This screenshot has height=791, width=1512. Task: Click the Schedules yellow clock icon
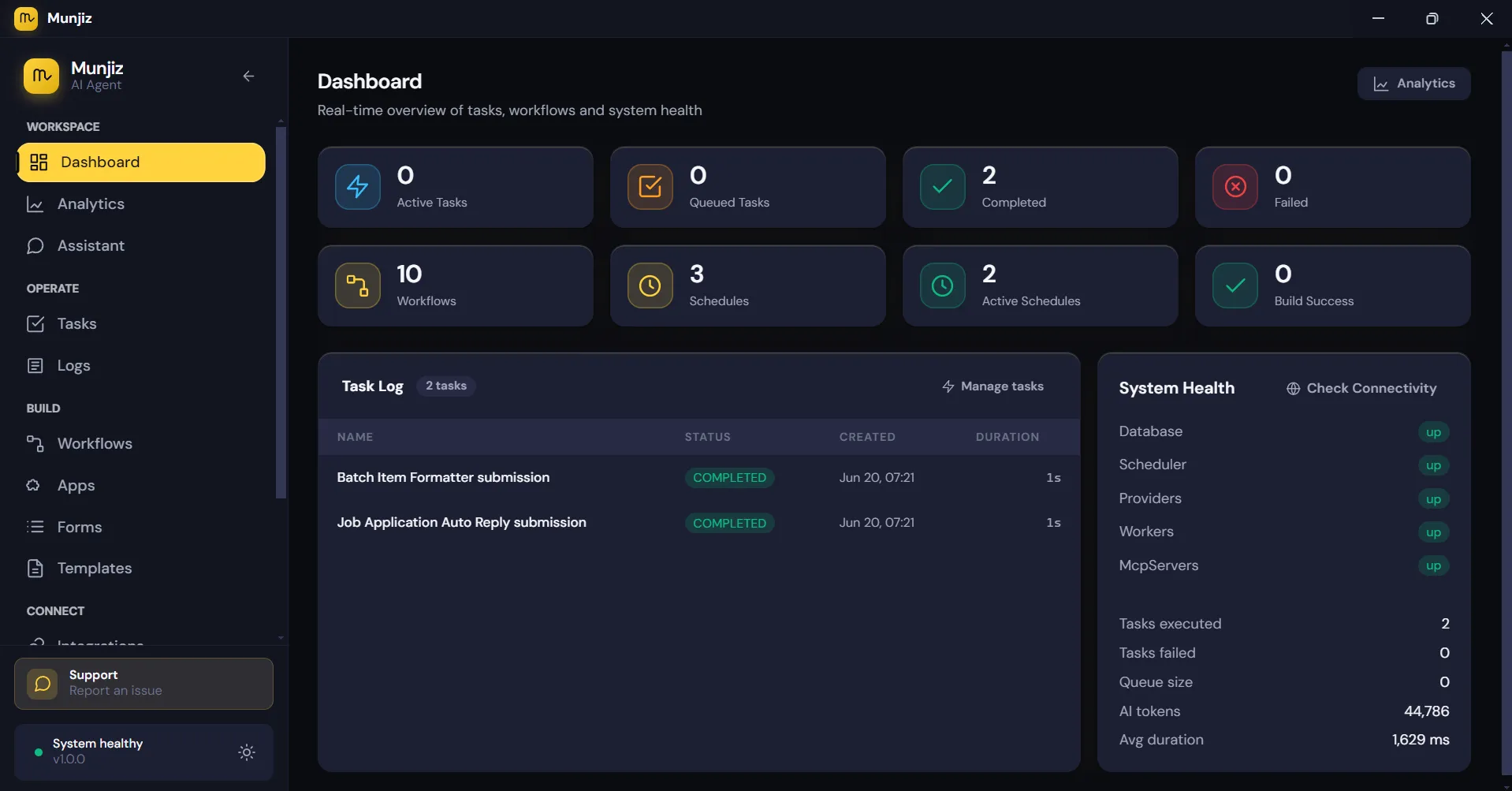[x=650, y=285]
